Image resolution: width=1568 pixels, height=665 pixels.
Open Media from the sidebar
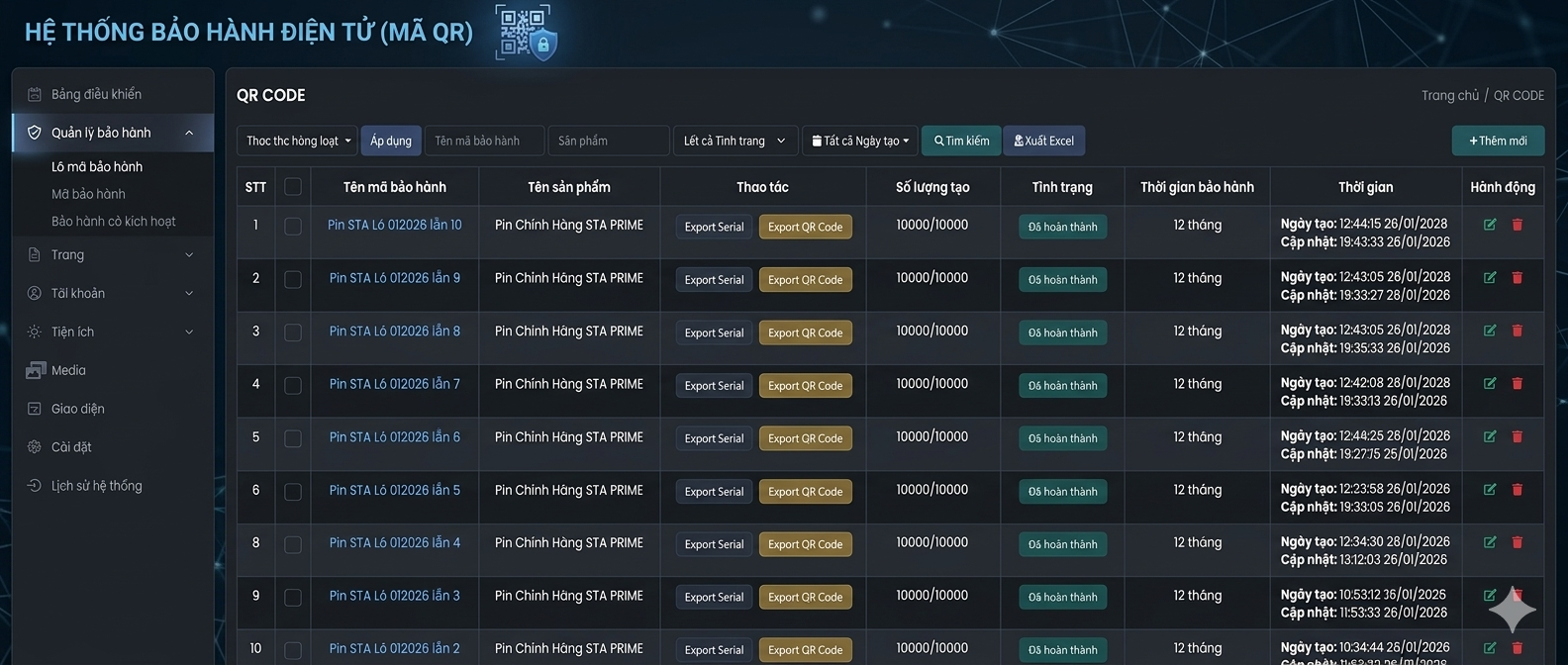(x=68, y=370)
